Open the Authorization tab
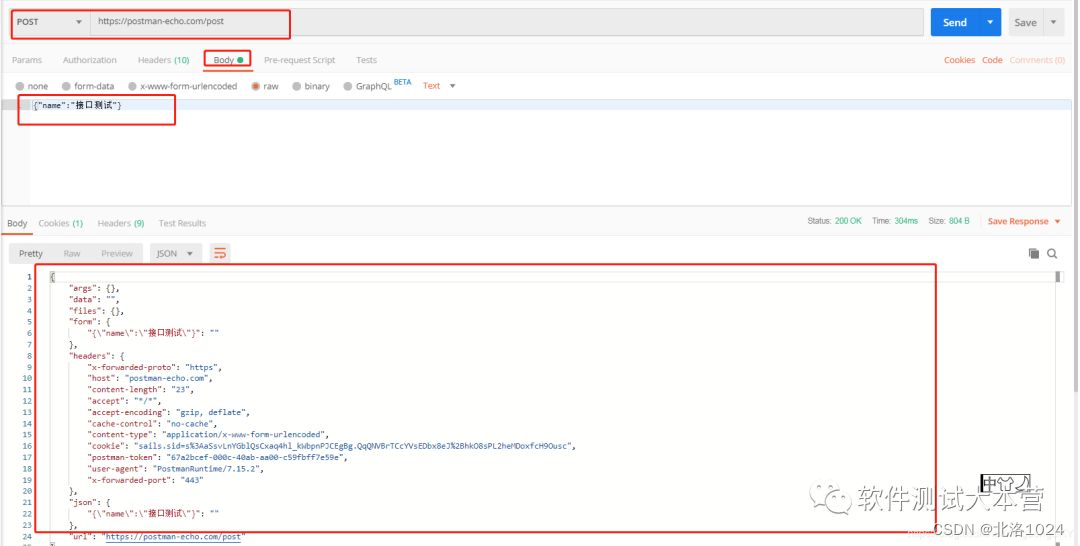 point(90,60)
